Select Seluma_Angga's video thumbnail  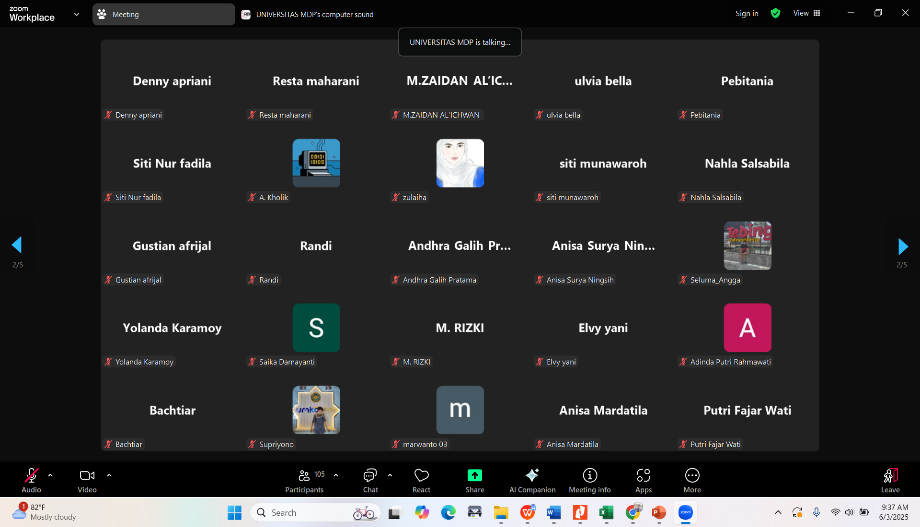748,245
